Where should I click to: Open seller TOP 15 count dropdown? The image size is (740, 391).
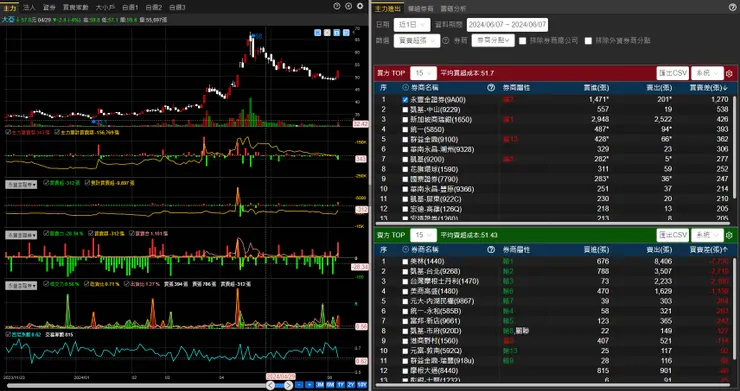[423, 235]
